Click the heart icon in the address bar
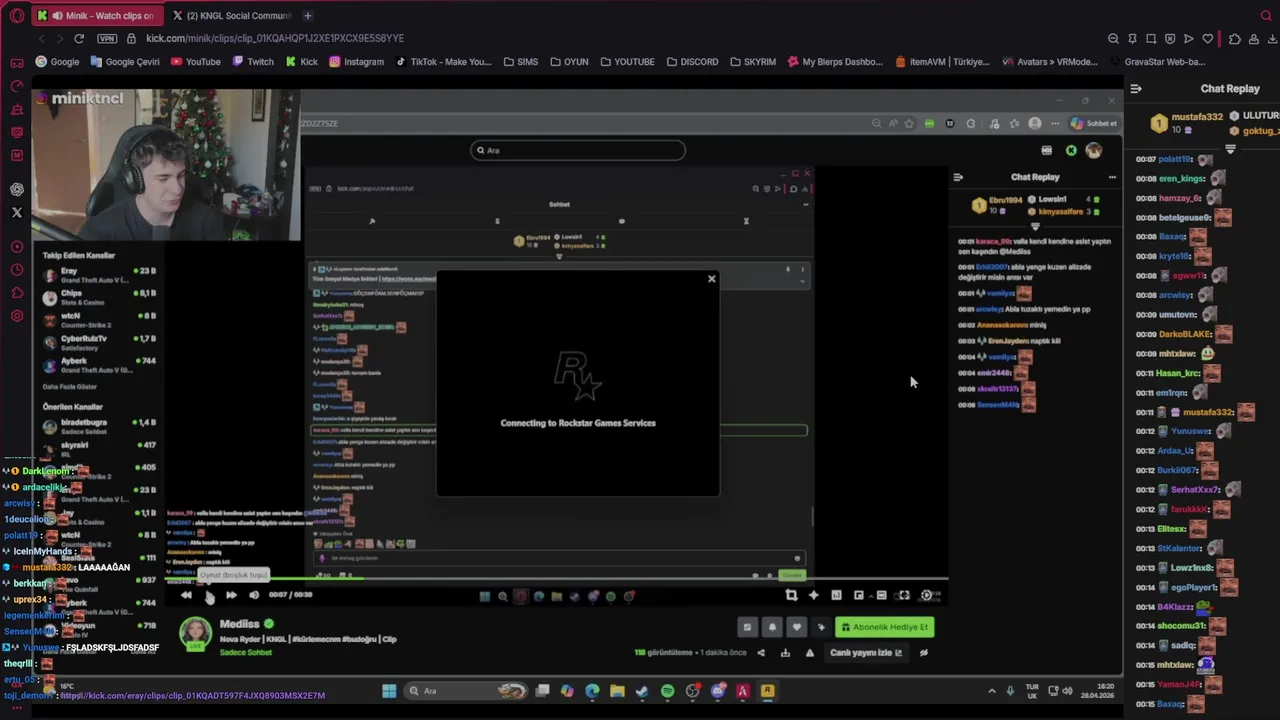This screenshot has width=1280, height=720. [x=1208, y=38]
